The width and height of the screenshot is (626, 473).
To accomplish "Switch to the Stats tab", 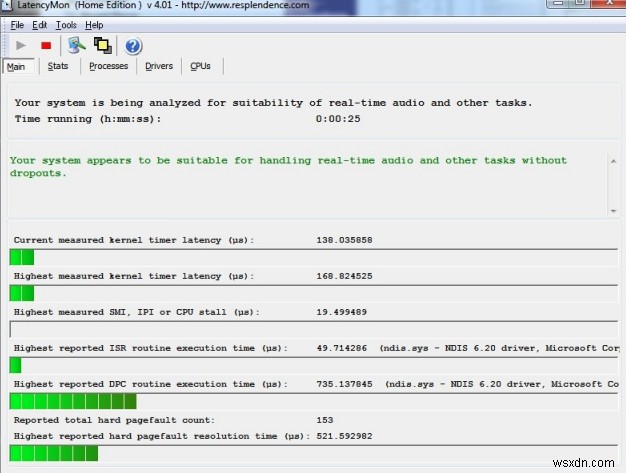I will (x=58, y=66).
